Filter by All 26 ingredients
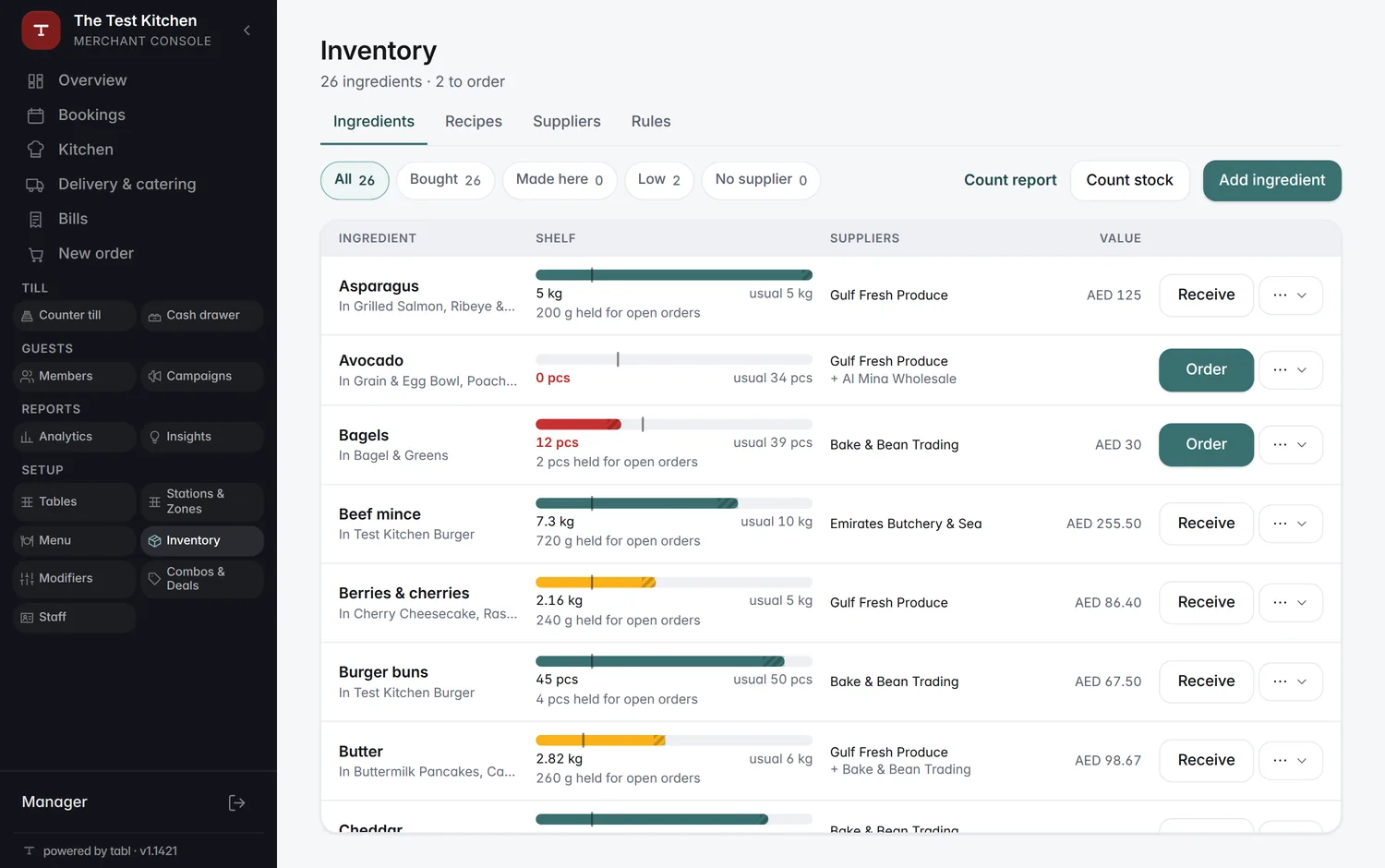 click(x=355, y=180)
